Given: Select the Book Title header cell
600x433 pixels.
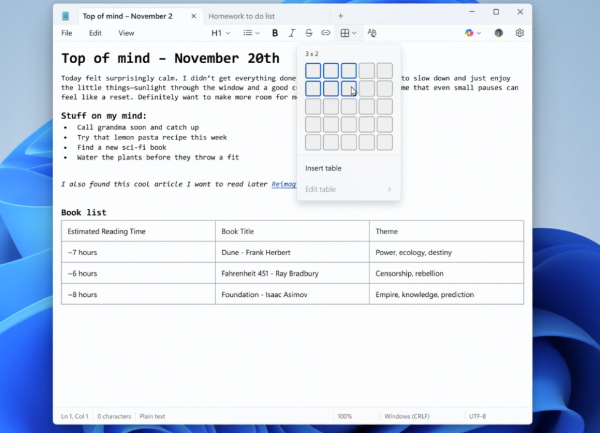Looking at the screenshot, I should click(x=292, y=231).
